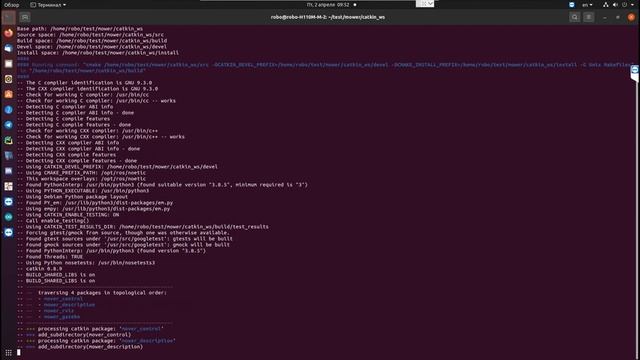Open Telegram from the dock
This screenshot has width=640, height=360.
click(x=9, y=125)
